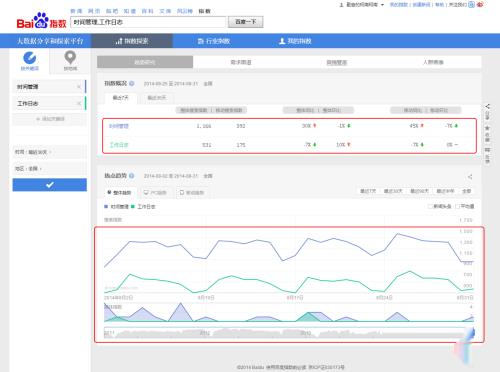500x372 pixels.
Task: Select the PC趋势 tab with monitor icon
Action: (x=155, y=193)
